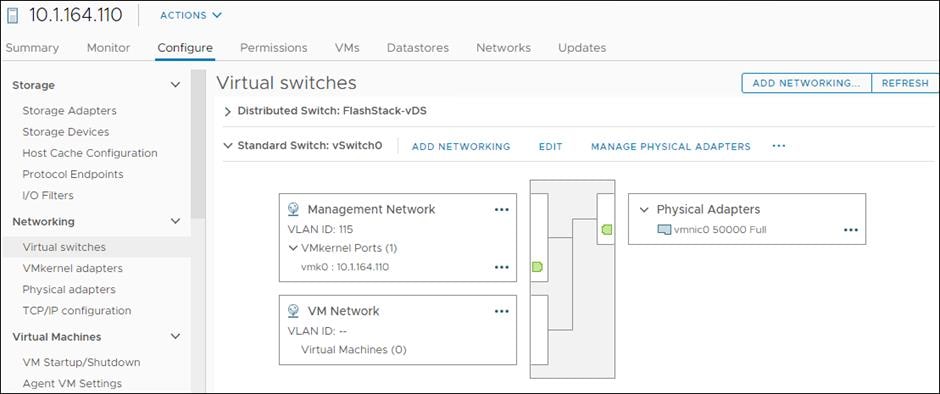Select Host Cache Configuration
The width and height of the screenshot is (940, 394).
pos(90,153)
